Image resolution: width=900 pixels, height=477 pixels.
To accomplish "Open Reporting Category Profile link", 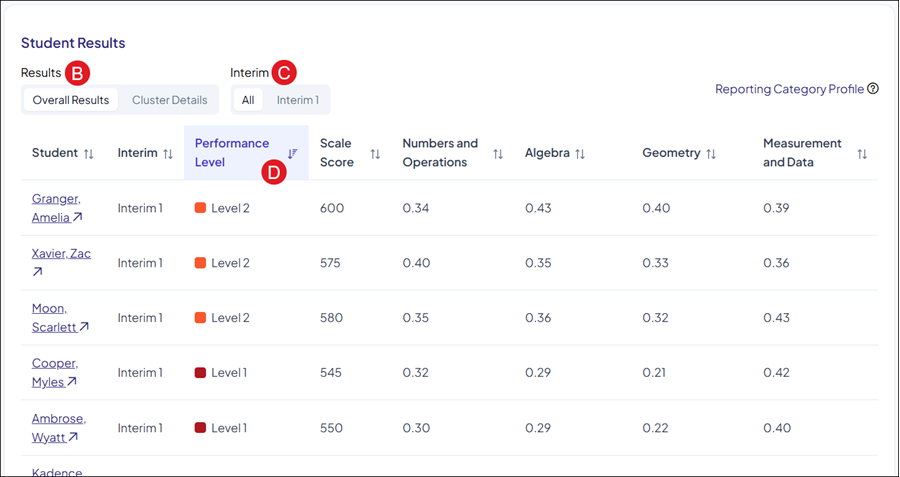I will pos(789,89).
